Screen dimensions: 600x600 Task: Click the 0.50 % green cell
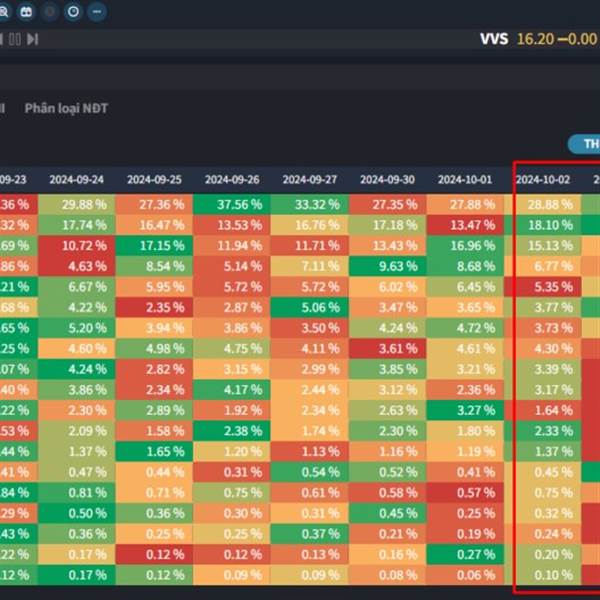pos(77,514)
